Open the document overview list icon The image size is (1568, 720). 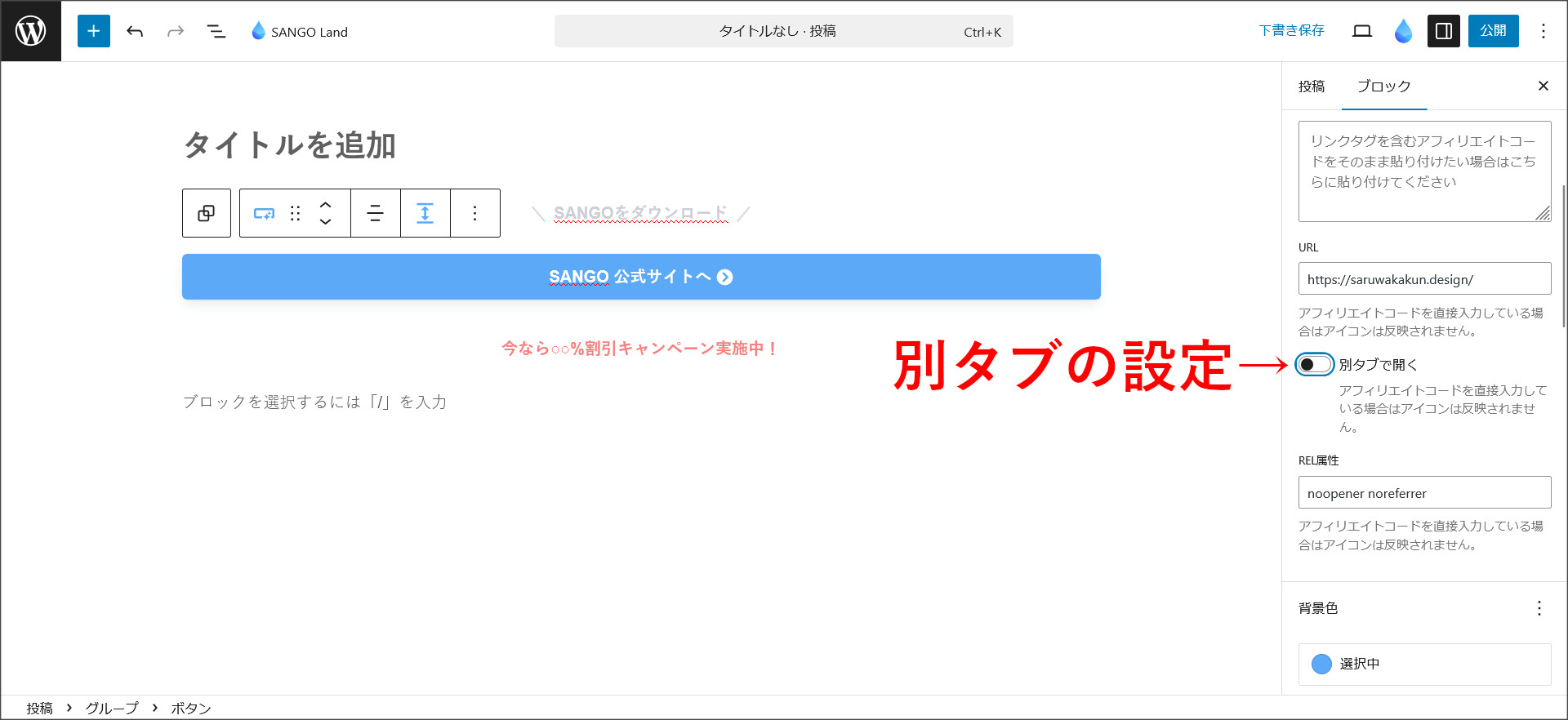216,31
